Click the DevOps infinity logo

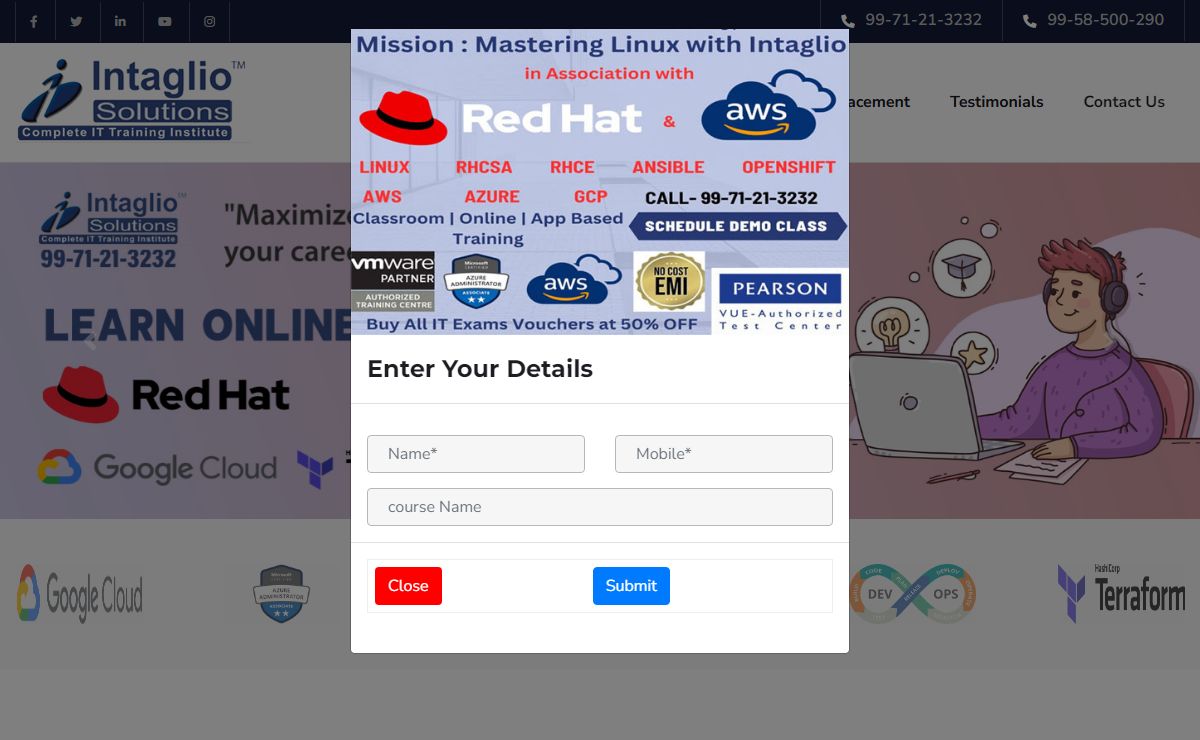click(912, 594)
